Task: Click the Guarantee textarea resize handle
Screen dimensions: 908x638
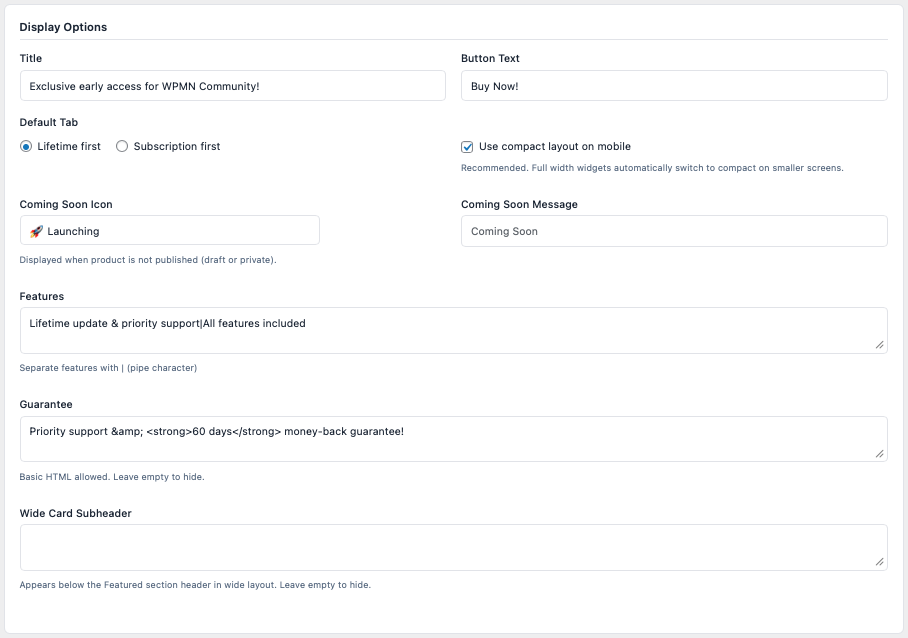Action: point(880,454)
